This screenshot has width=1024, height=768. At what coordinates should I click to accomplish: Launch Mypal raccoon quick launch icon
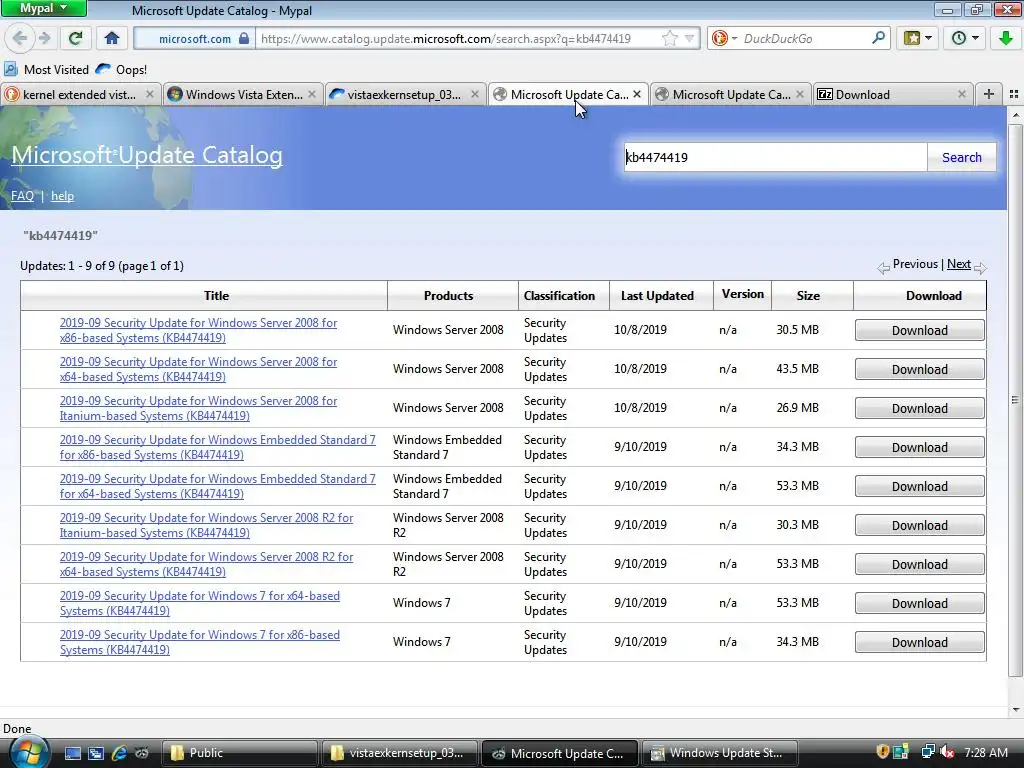coord(142,753)
